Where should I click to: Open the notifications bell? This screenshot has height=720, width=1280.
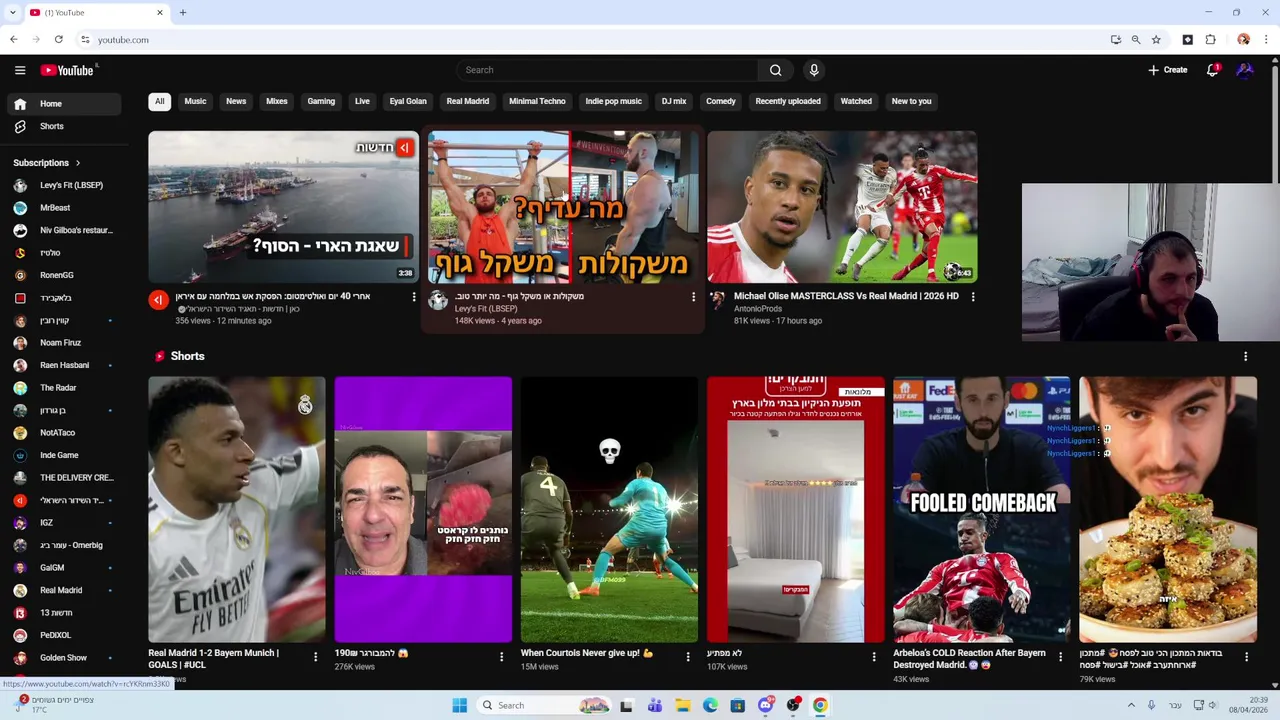click(1212, 70)
